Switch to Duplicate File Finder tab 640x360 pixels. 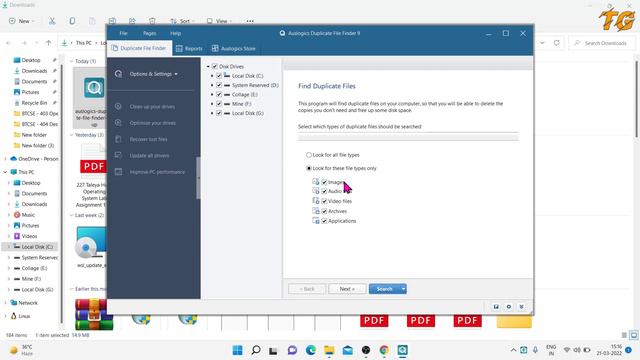click(x=139, y=48)
